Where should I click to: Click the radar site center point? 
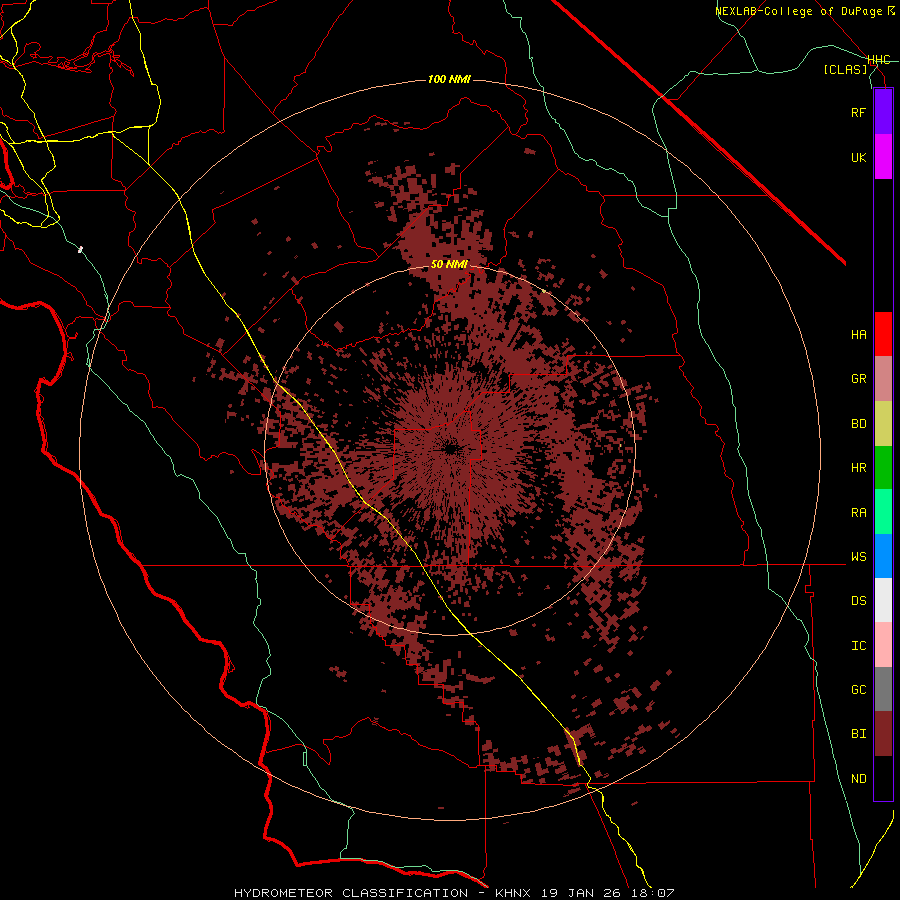450,449
